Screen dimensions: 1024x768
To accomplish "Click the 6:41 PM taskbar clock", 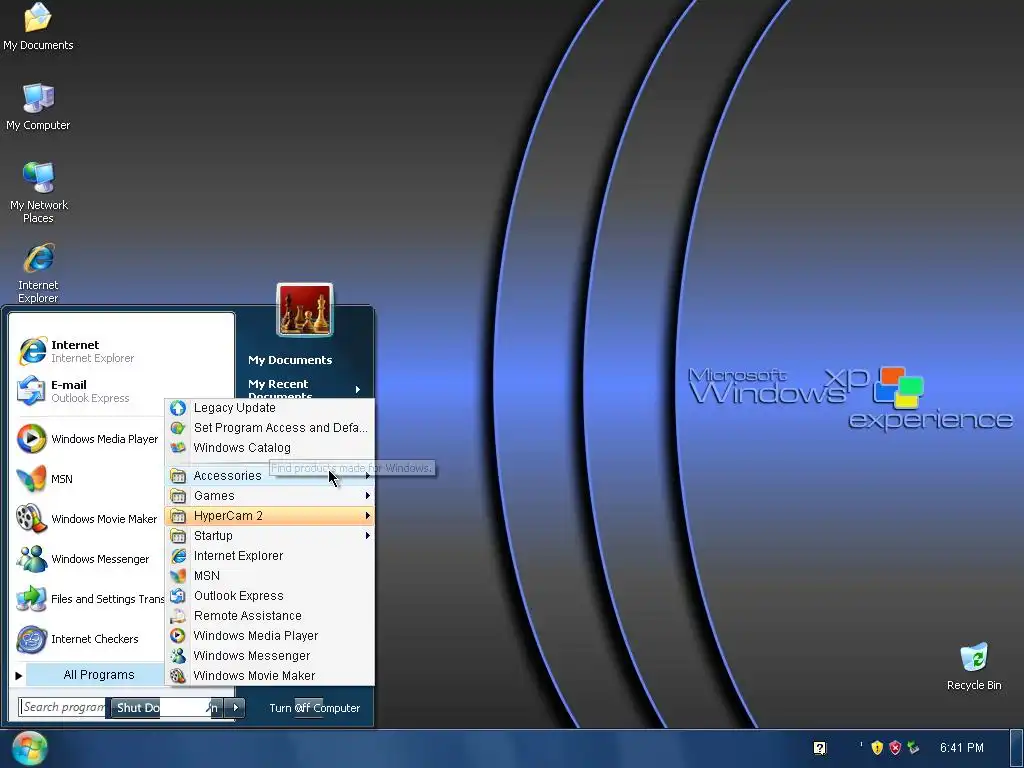I will point(961,748).
